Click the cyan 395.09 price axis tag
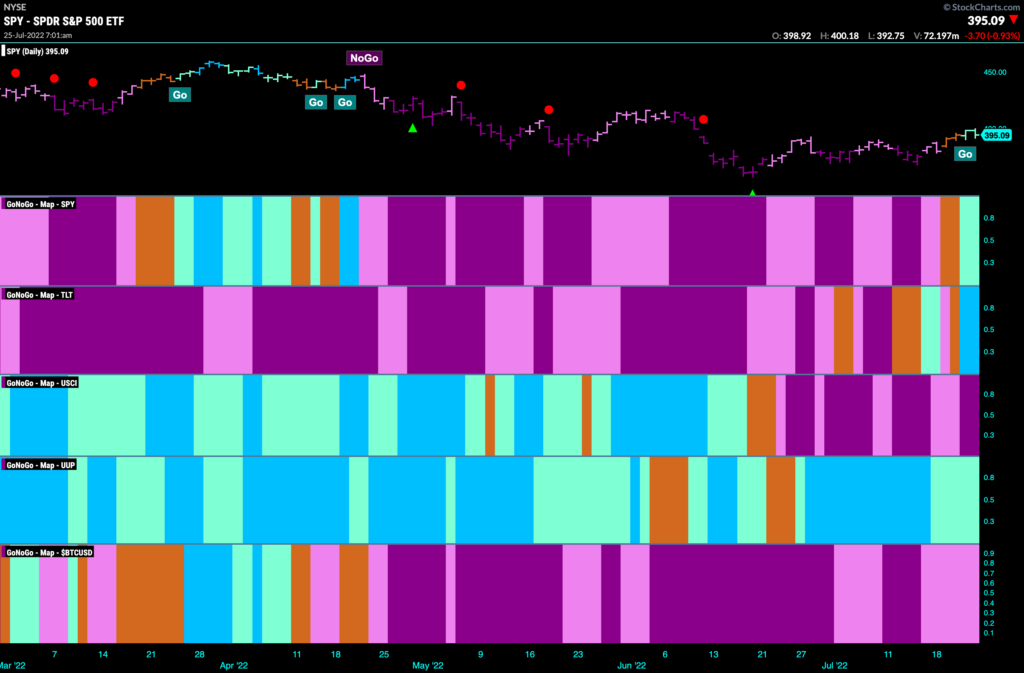This screenshot has width=1024, height=673. [x=997, y=136]
